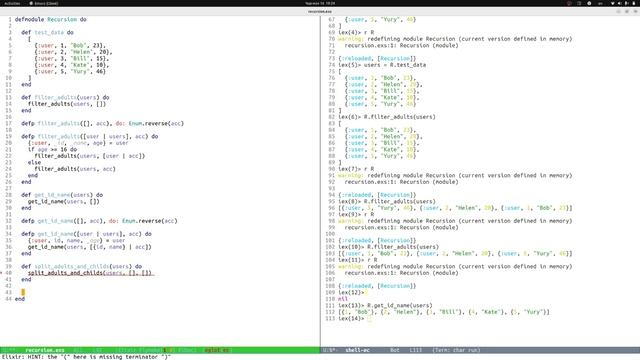Click get_id_name(users, []) on line 29
The height and width of the screenshot is (360, 640).
[x=64, y=201]
